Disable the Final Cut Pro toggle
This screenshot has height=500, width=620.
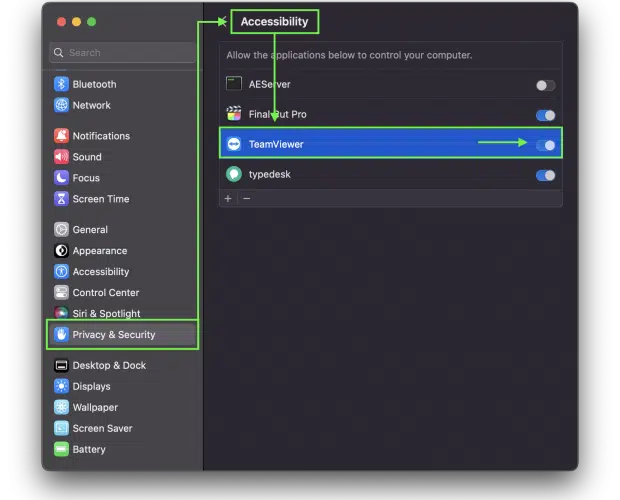pyautogui.click(x=546, y=115)
